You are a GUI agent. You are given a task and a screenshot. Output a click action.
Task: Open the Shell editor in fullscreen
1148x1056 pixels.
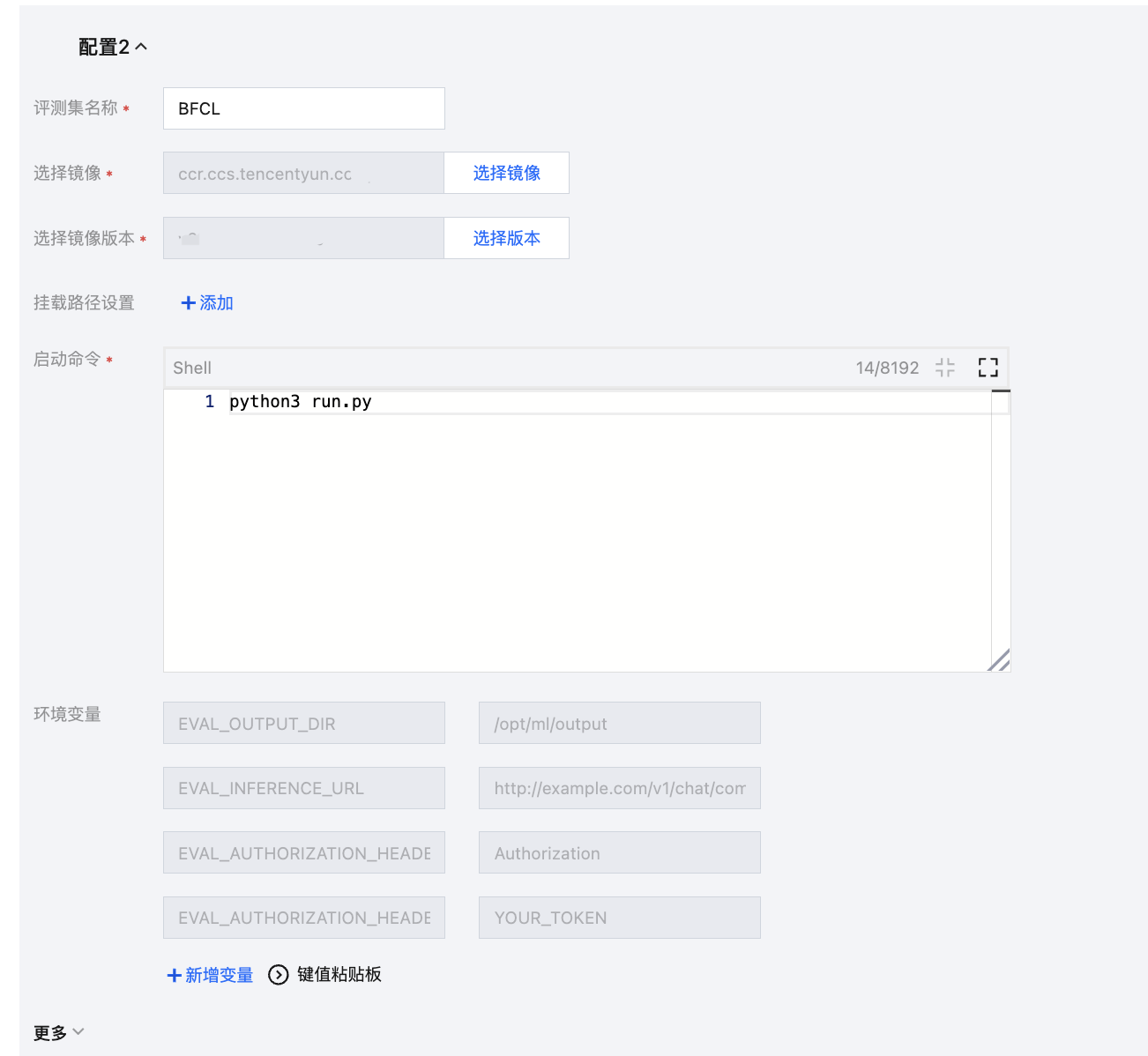click(988, 368)
